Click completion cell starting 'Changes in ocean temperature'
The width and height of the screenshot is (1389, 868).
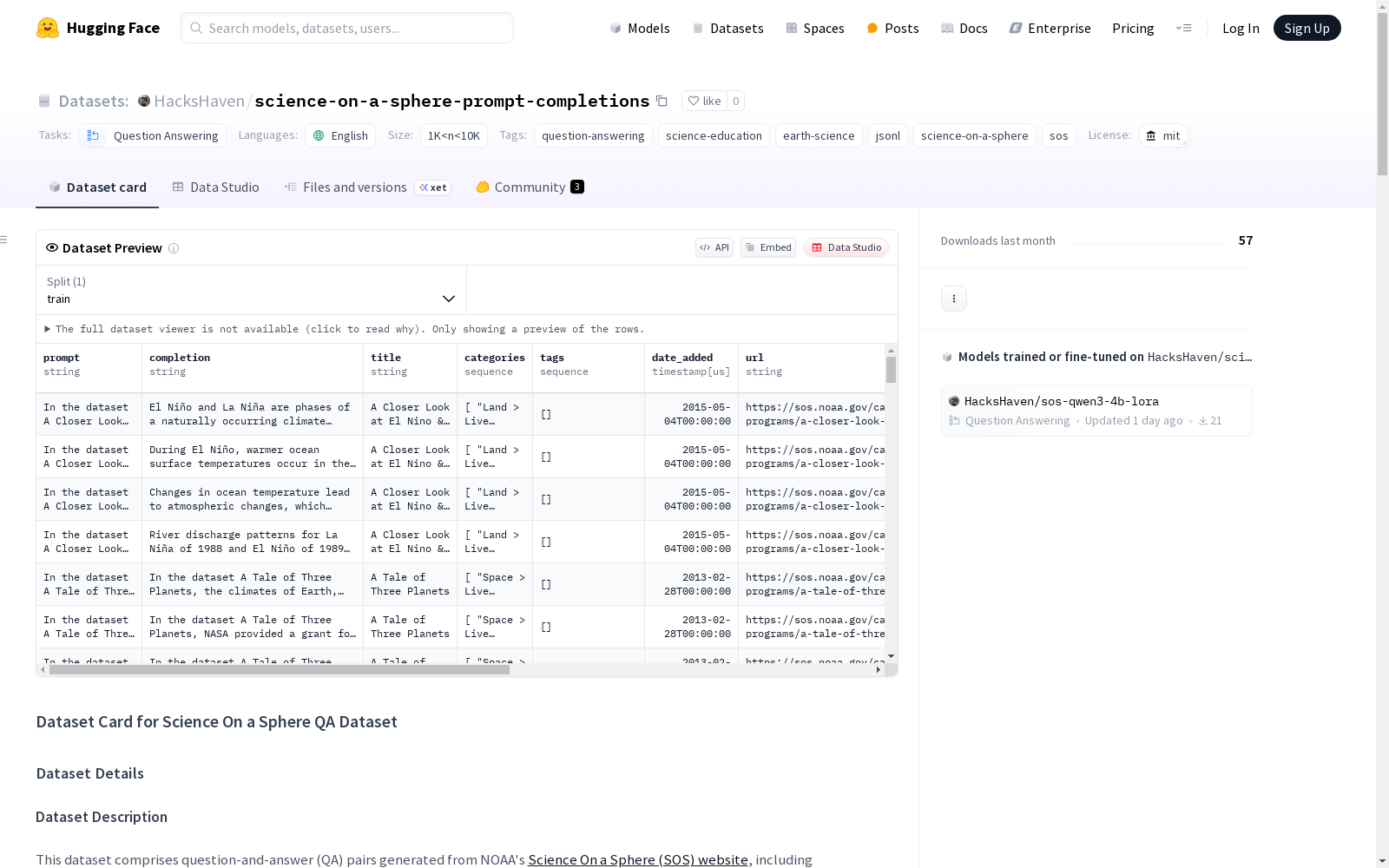point(253,499)
